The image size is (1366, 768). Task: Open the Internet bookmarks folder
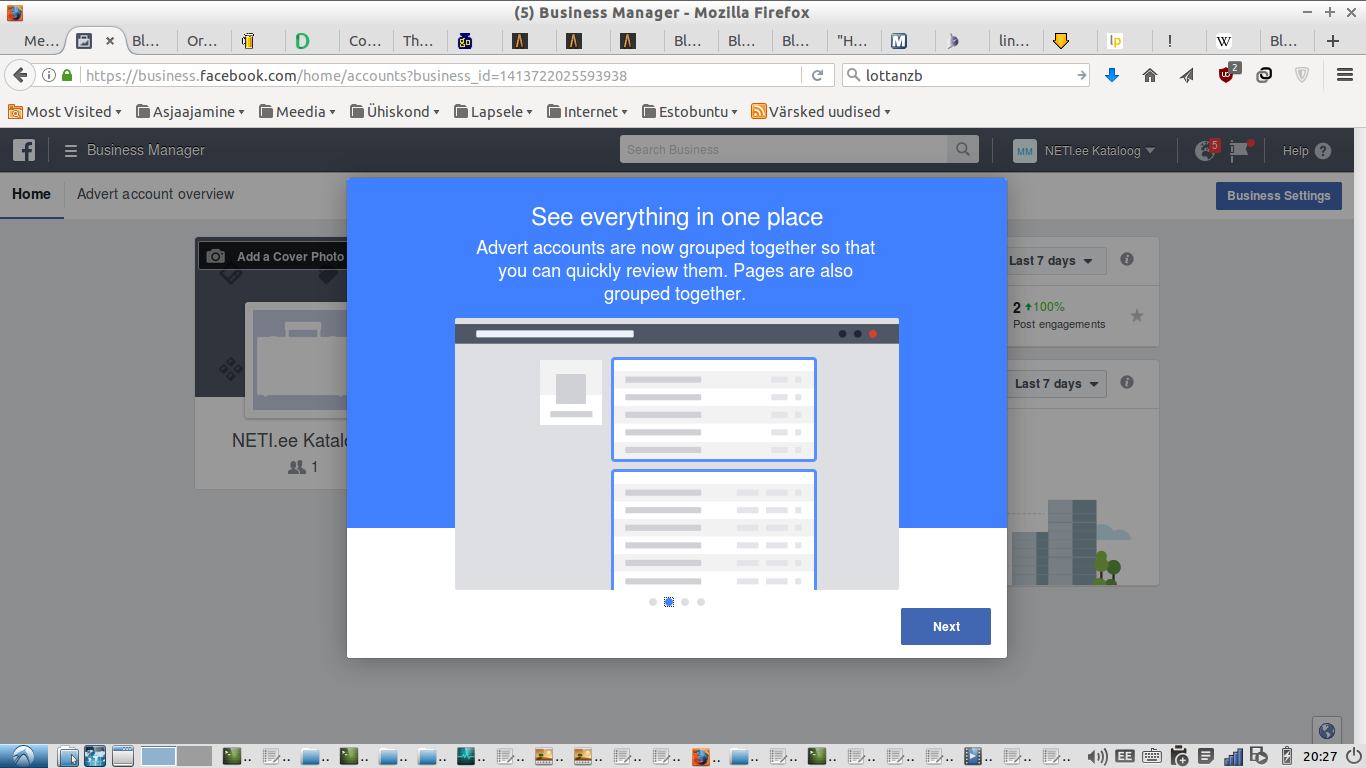point(587,112)
